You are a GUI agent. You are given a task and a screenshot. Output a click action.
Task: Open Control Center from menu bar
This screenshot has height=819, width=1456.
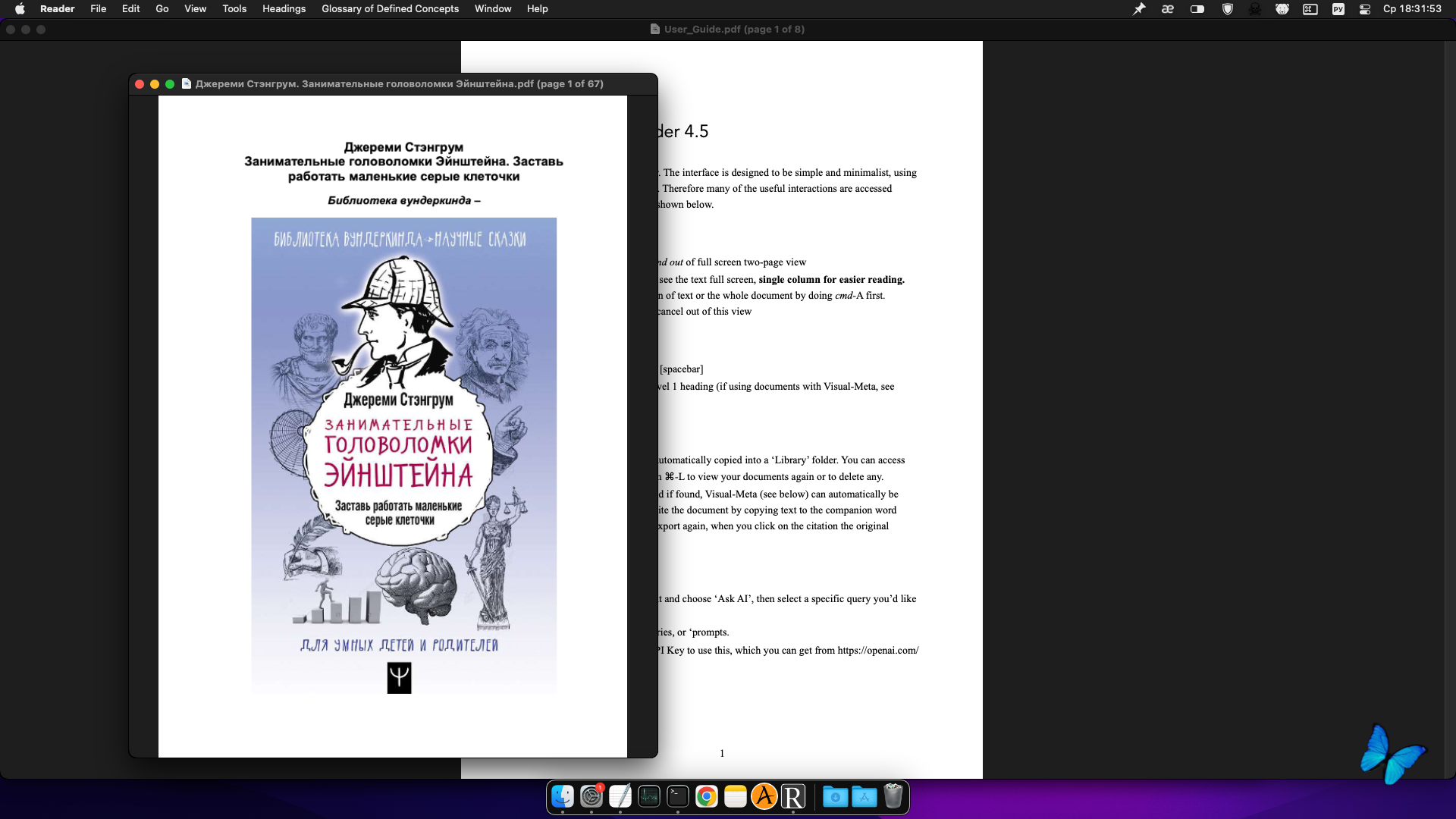tap(1365, 9)
